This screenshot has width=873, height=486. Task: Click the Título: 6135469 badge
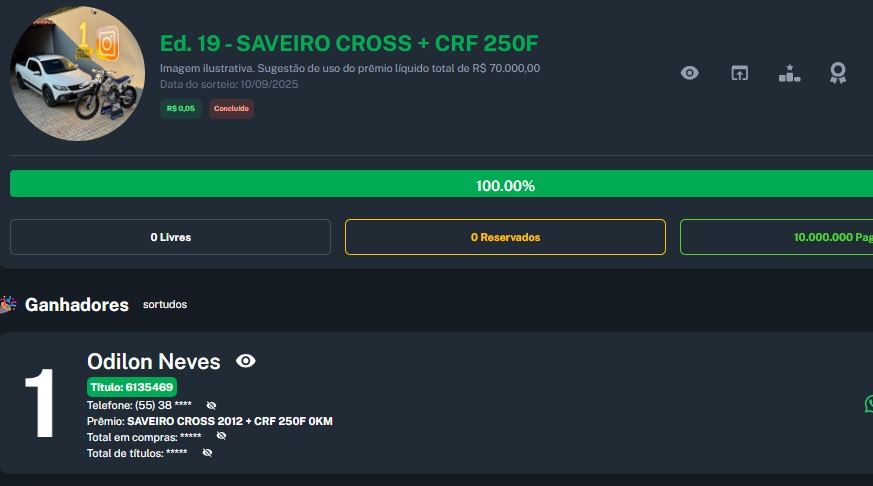tap(132, 387)
